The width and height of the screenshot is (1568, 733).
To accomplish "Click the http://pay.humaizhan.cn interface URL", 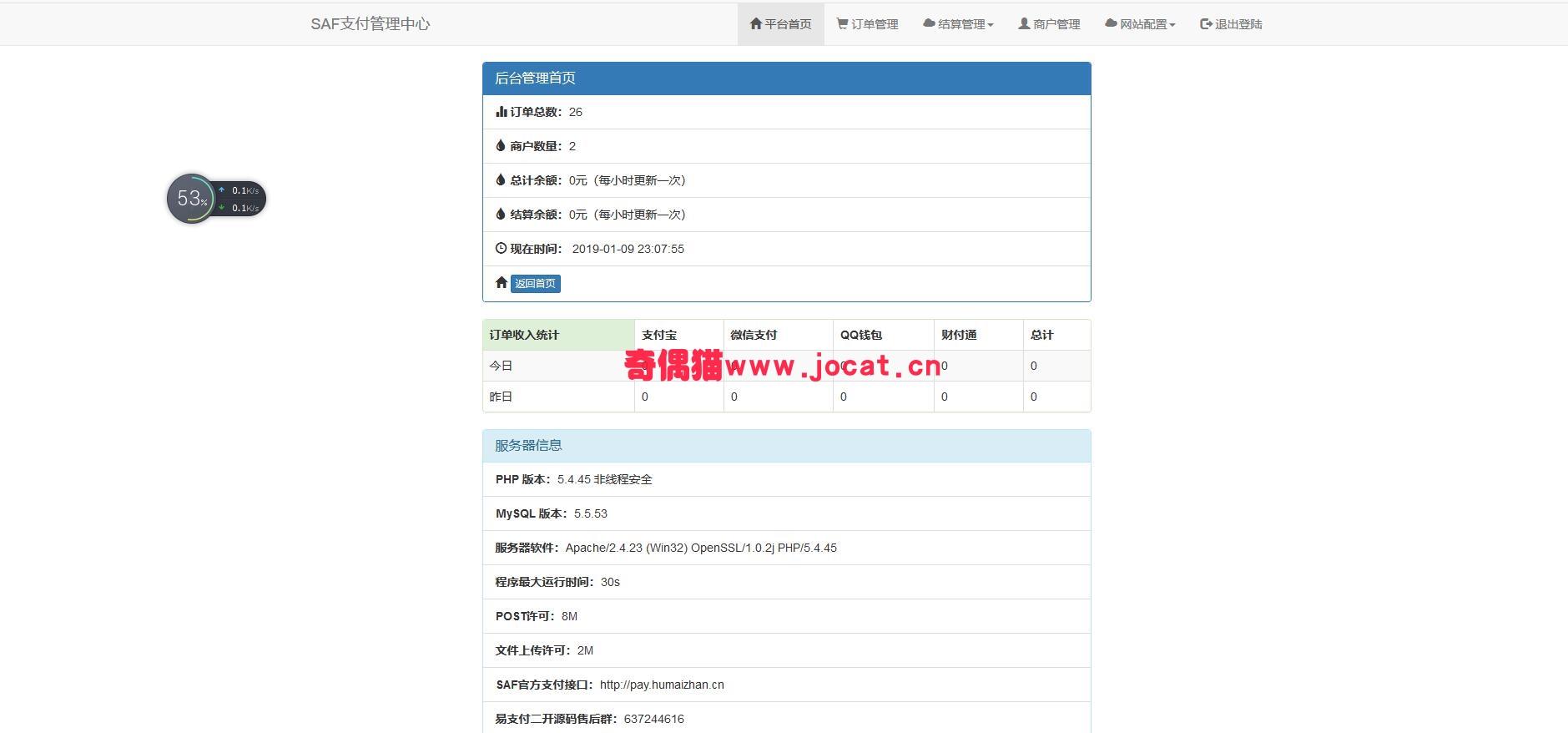I will (x=662, y=685).
